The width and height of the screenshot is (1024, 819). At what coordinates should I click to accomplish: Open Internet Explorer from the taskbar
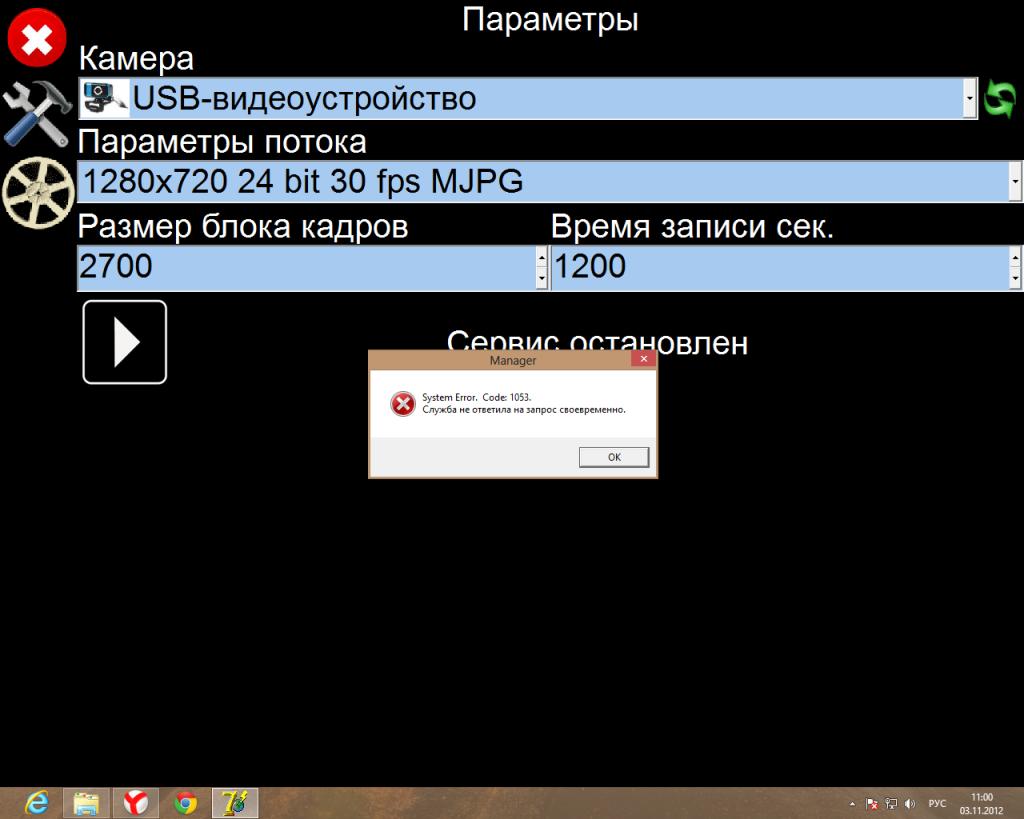pyautogui.click(x=37, y=803)
